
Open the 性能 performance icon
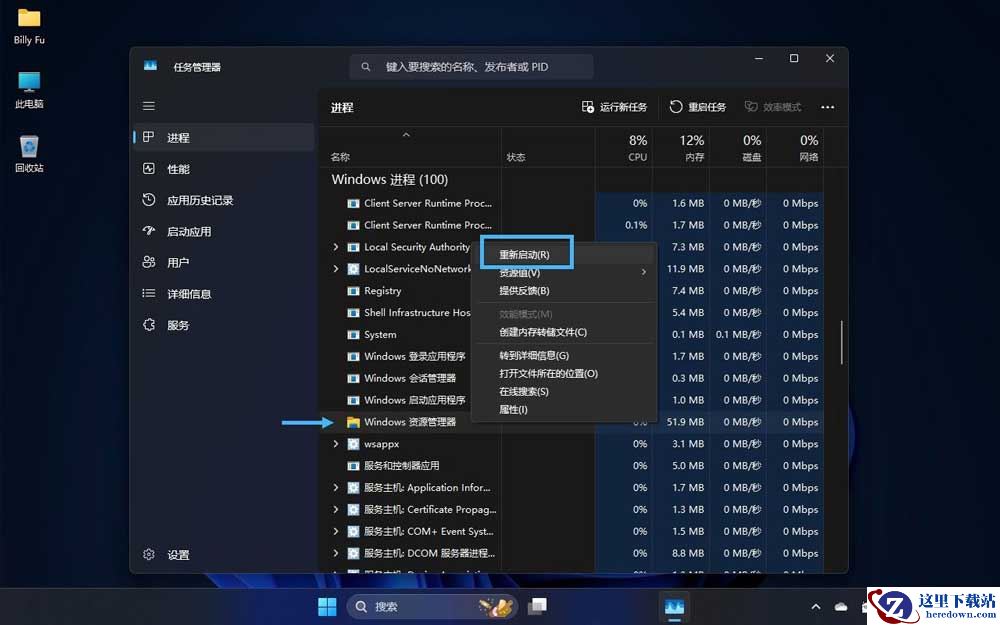pyautogui.click(x=149, y=168)
